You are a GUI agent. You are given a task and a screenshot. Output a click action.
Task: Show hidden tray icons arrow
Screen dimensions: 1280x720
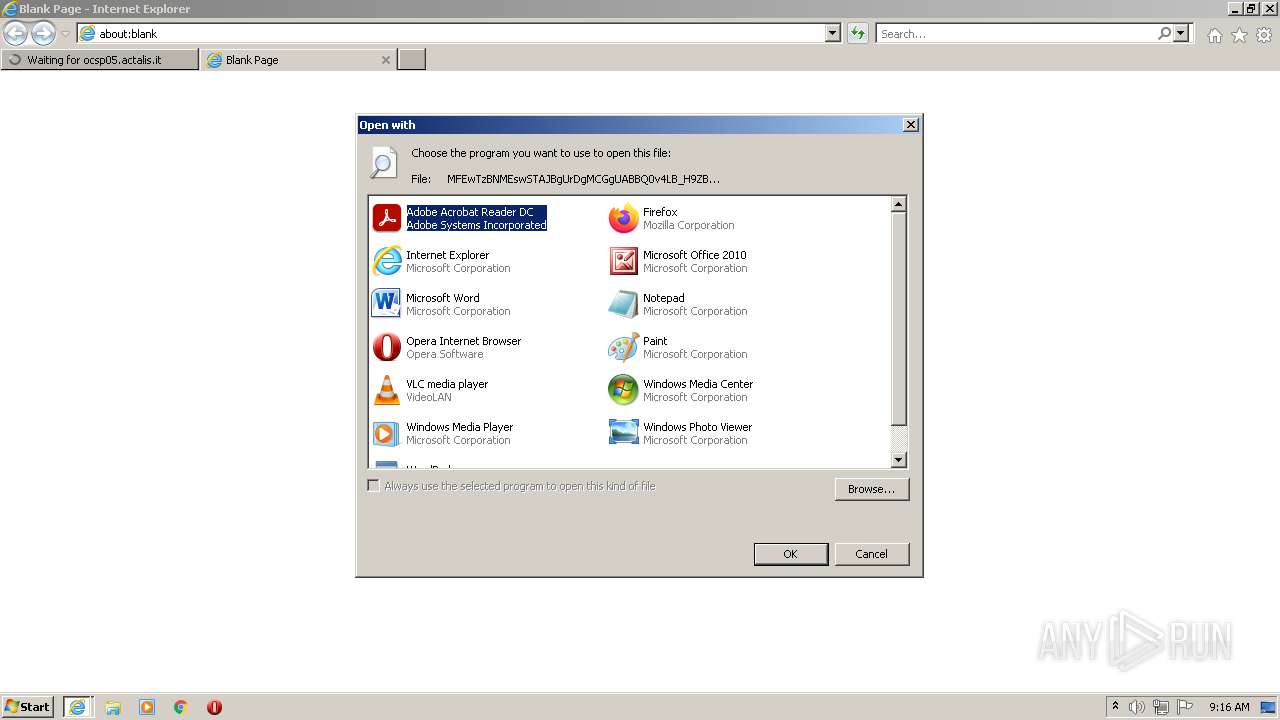click(1115, 706)
